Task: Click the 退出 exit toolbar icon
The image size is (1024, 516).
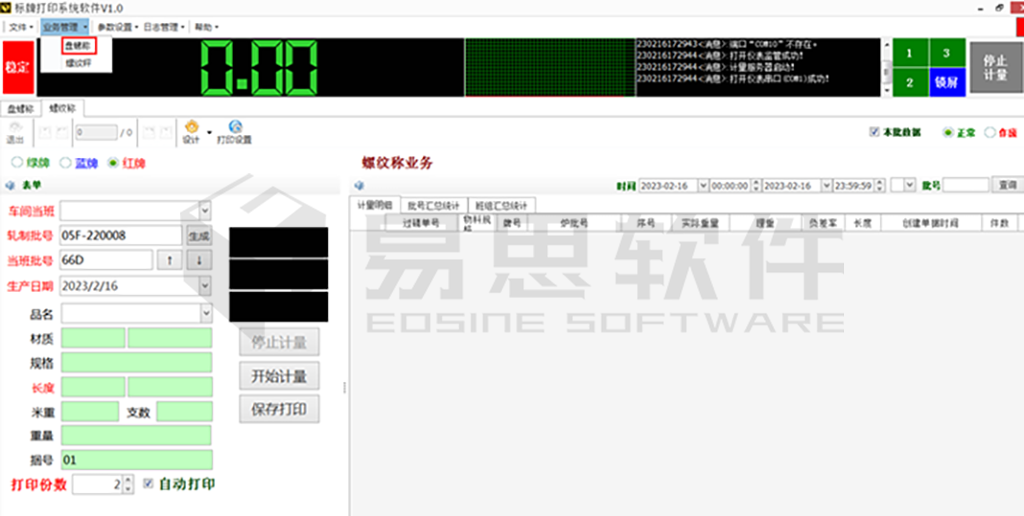Action: 15,132
